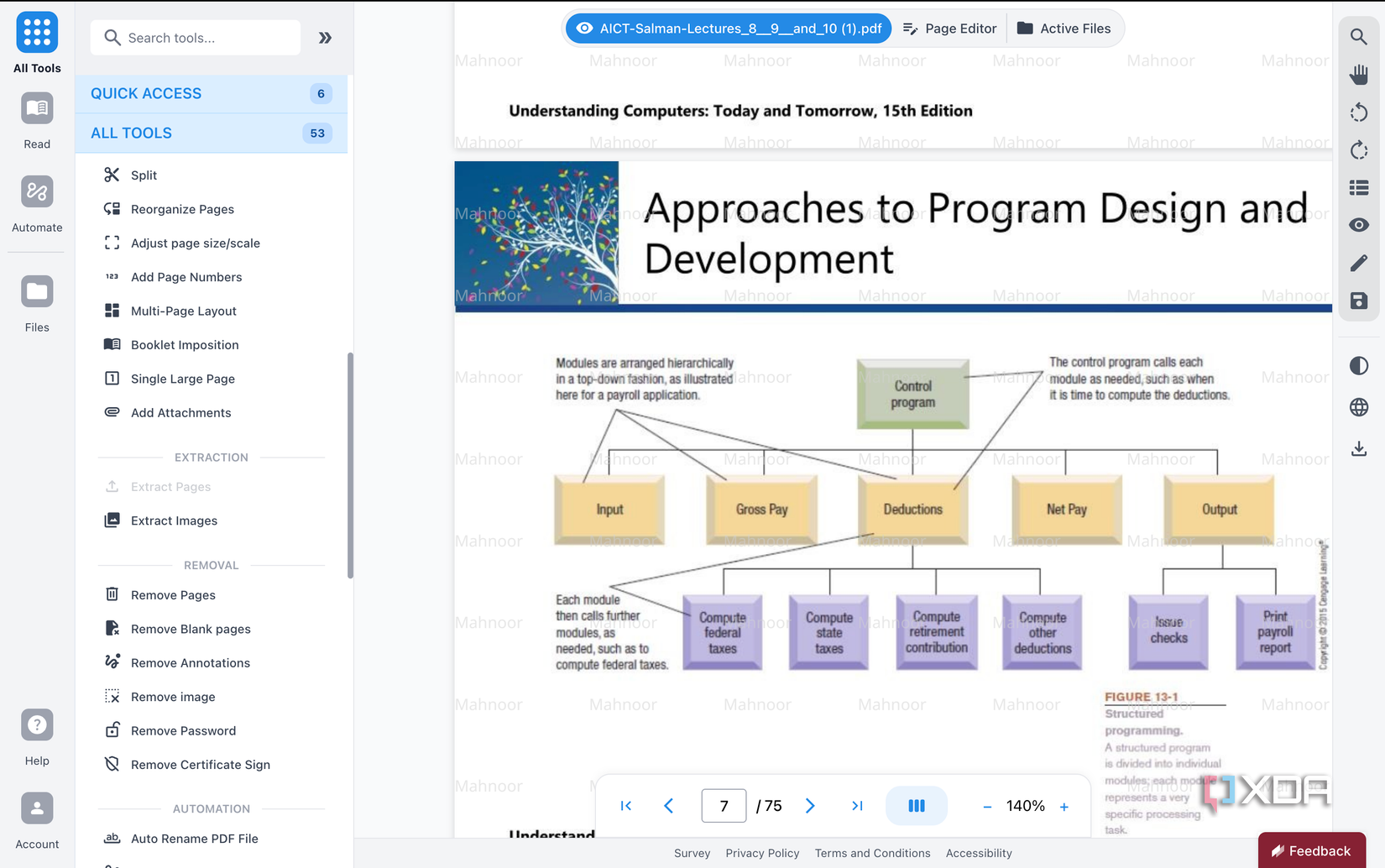Open the Remove Blank pages tool
The width and height of the screenshot is (1385, 868).
191,629
